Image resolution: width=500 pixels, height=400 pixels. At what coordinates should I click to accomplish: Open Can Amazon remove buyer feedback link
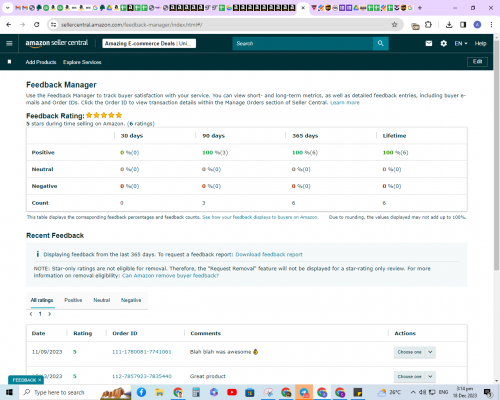(x=170, y=276)
